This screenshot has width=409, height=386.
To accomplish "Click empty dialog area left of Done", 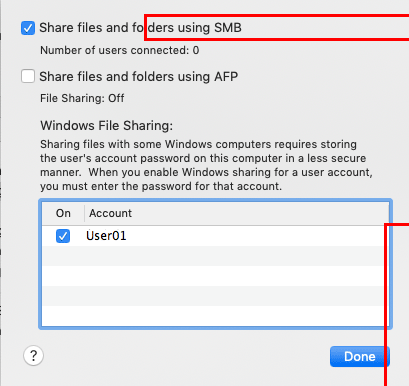I will pos(187,356).
